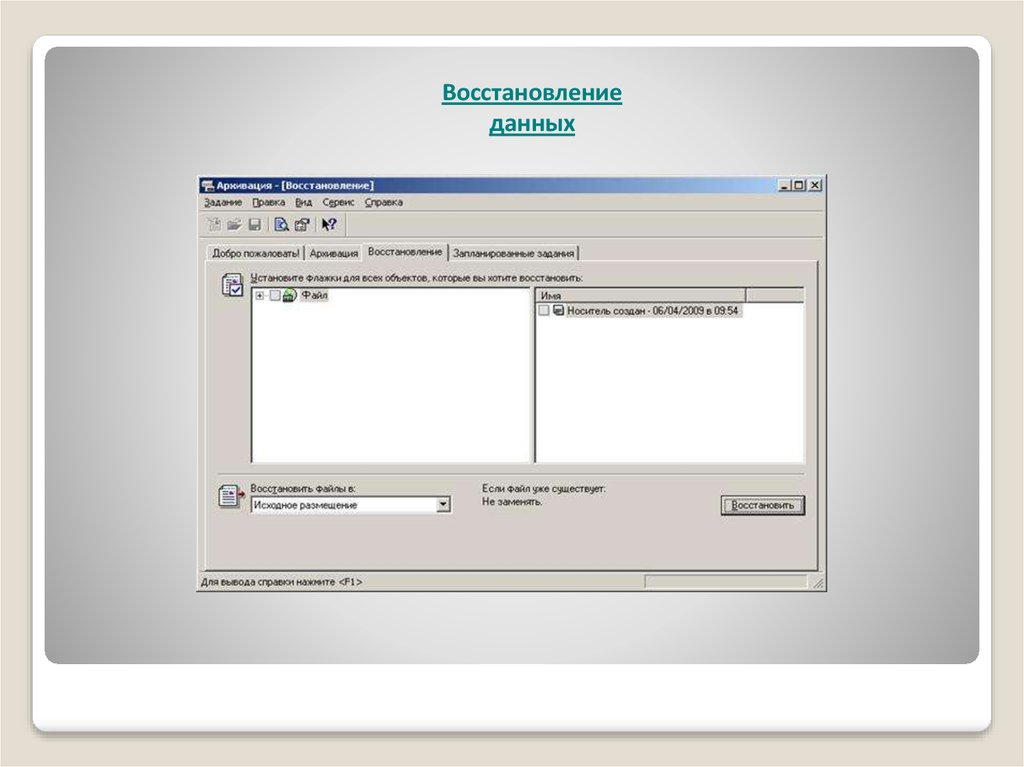Click the backup app icon in title bar
The width and height of the screenshot is (1024, 767).
tap(208, 186)
